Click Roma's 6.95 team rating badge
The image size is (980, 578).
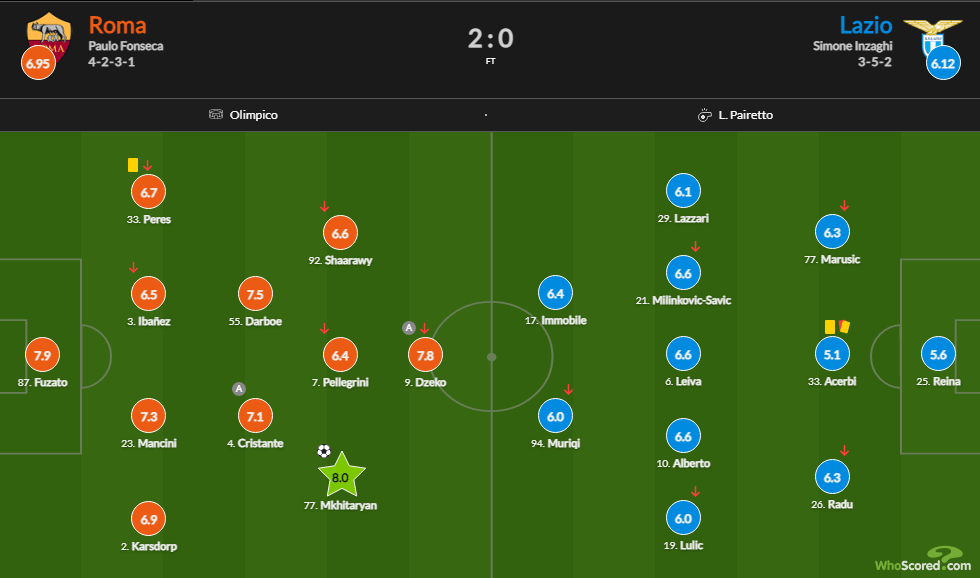[x=38, y=64]
